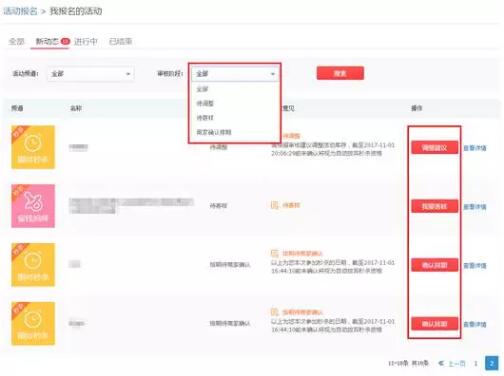Click the bottom row yellow clock icon

(33, 323)
